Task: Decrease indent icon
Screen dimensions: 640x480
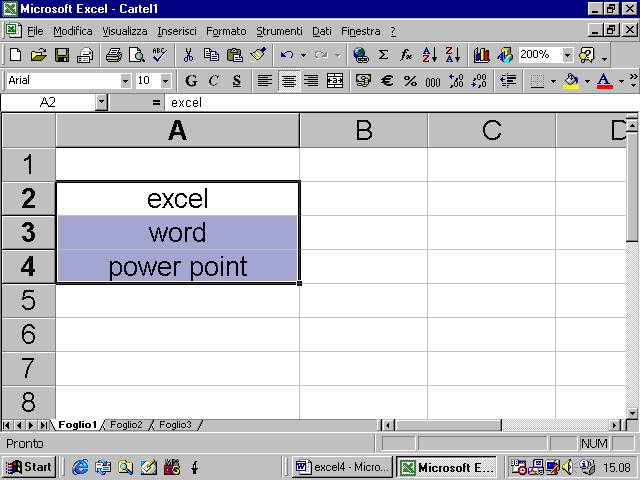Action: coord(508,81)
